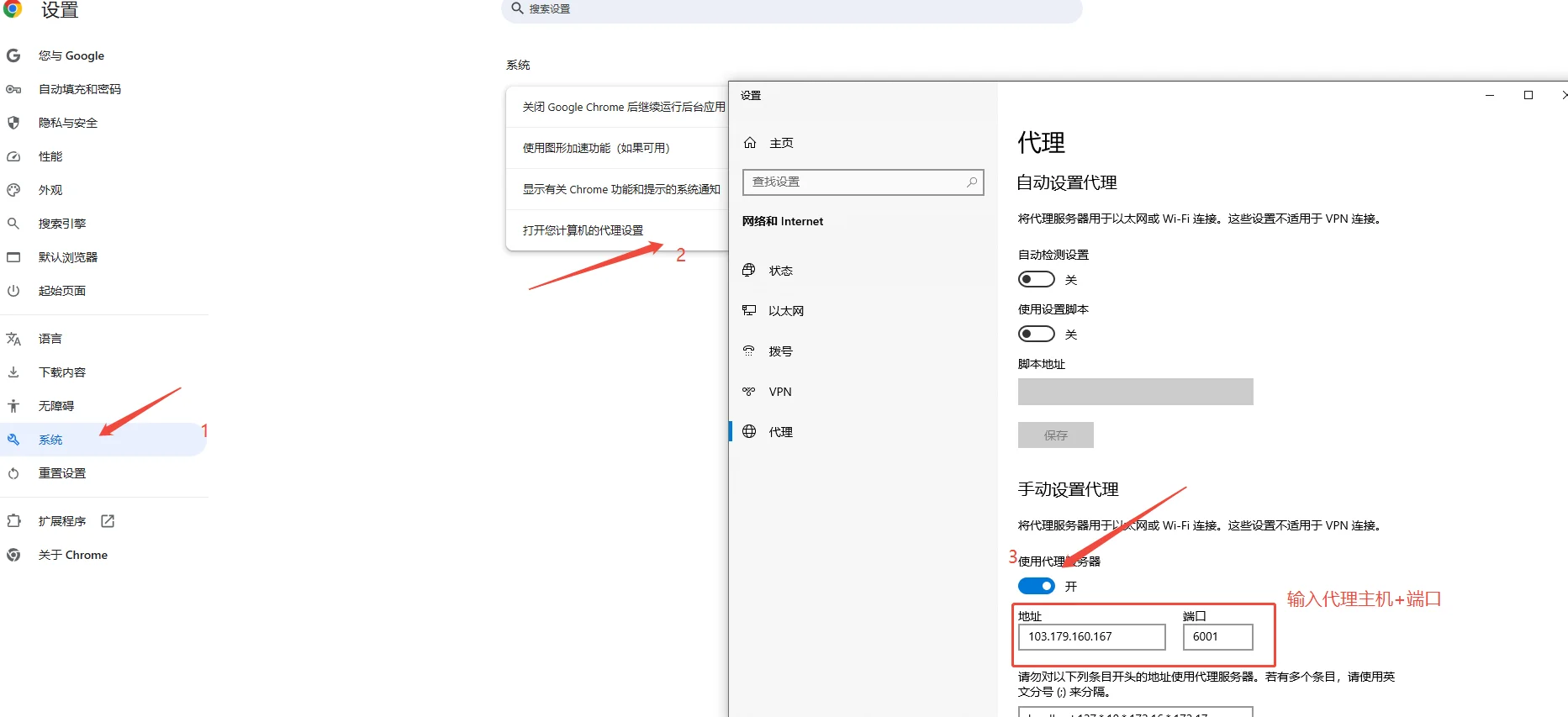Screen dimensions: 1568x717
Task: Click the download icon for 下载内容
Action: [13, 372]
